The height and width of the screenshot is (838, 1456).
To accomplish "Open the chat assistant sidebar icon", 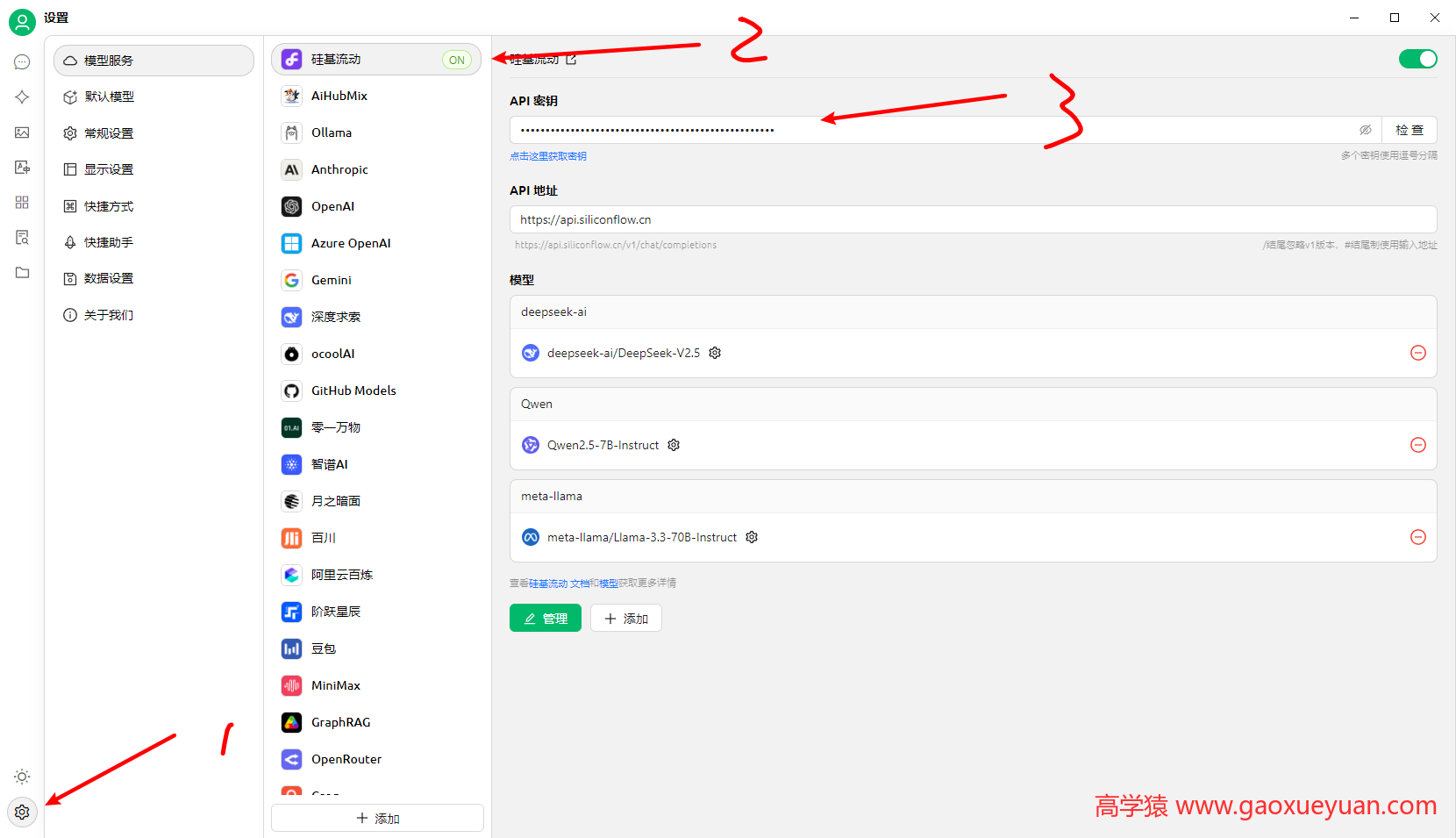I will [x=22, y=61].
